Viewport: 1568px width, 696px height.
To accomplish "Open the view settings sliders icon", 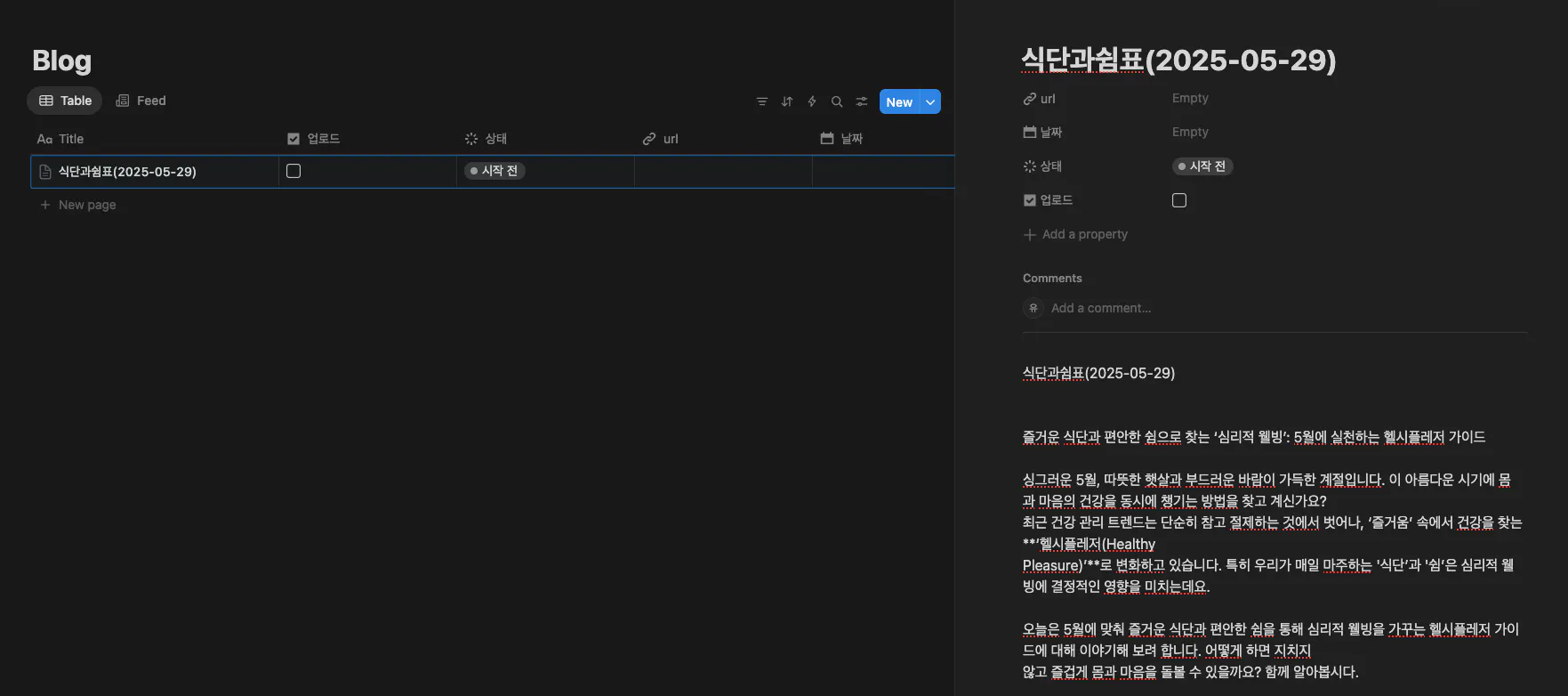I will 861,101.
